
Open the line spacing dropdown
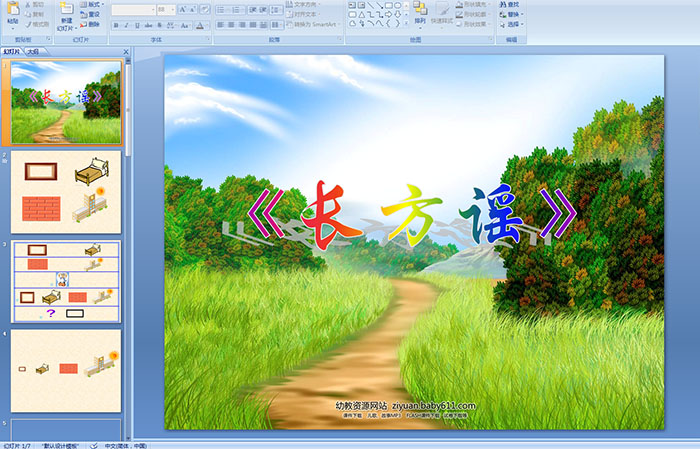point(276,10)
